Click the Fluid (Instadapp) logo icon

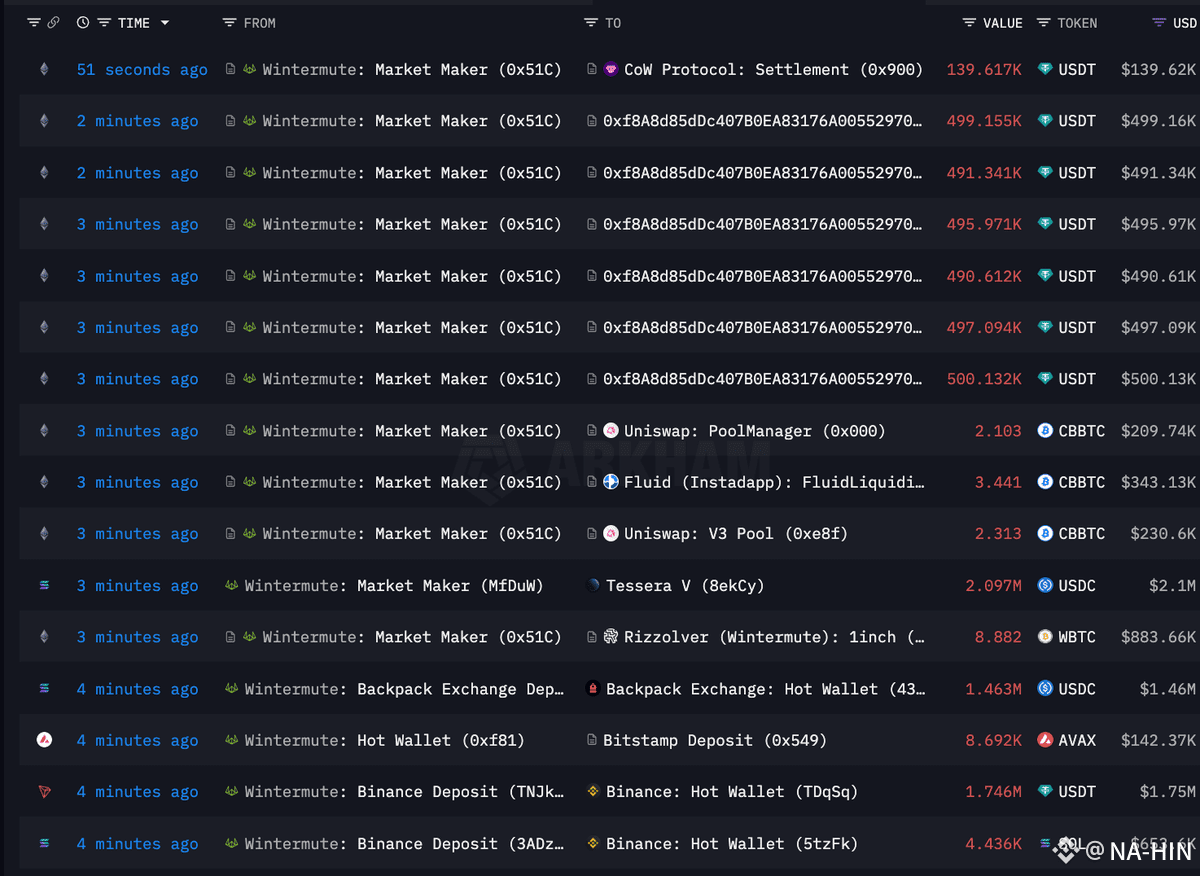coord(611,482)
